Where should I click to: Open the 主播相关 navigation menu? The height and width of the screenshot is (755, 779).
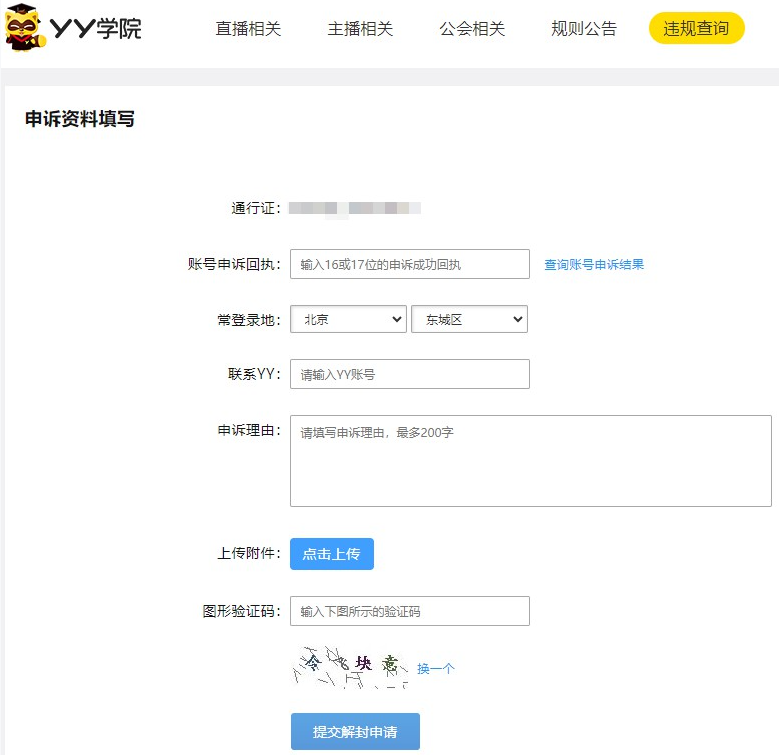360,29
